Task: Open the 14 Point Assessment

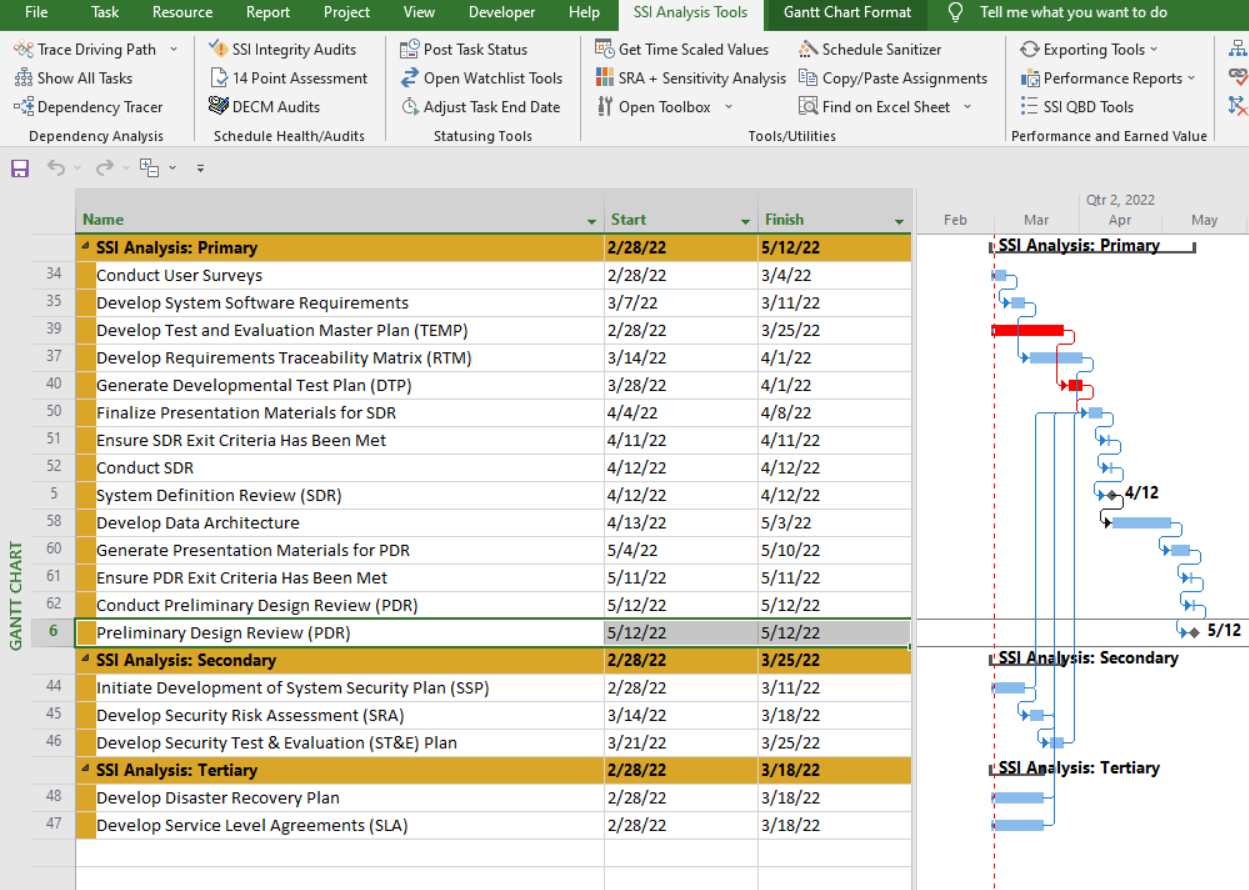Action: (288, 78)
